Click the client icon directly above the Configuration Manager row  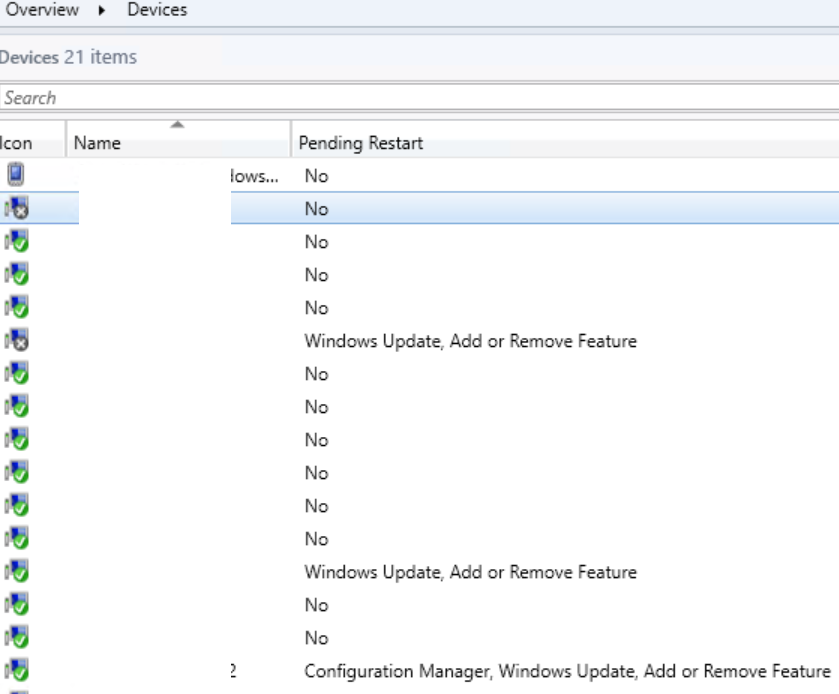(17, 637)
